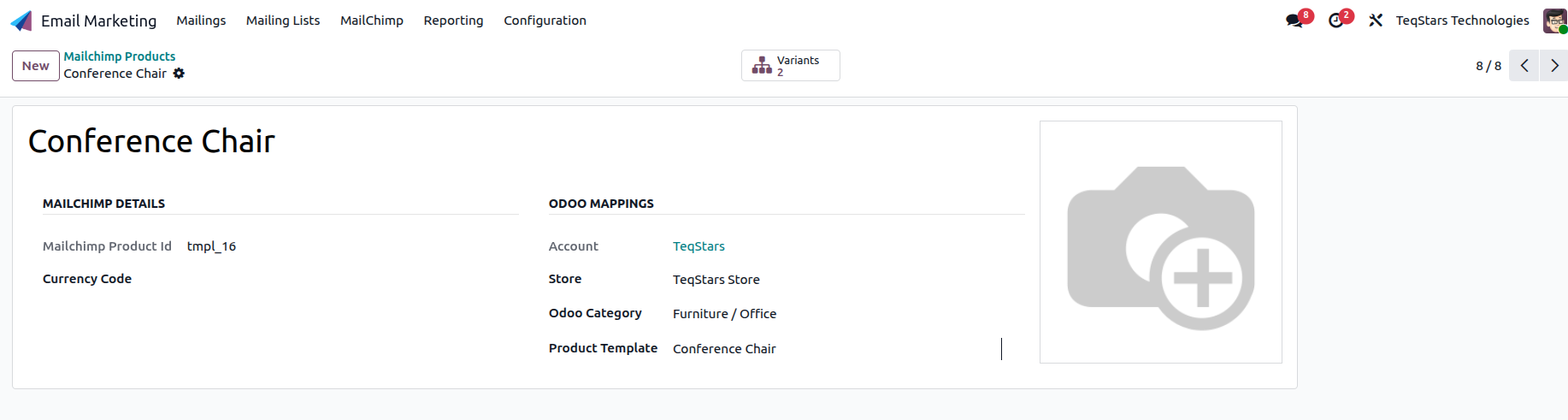The image size is (1568, 420).
Task: Click the ODOO MAPPINGS section heading
Action: point(601,204)
